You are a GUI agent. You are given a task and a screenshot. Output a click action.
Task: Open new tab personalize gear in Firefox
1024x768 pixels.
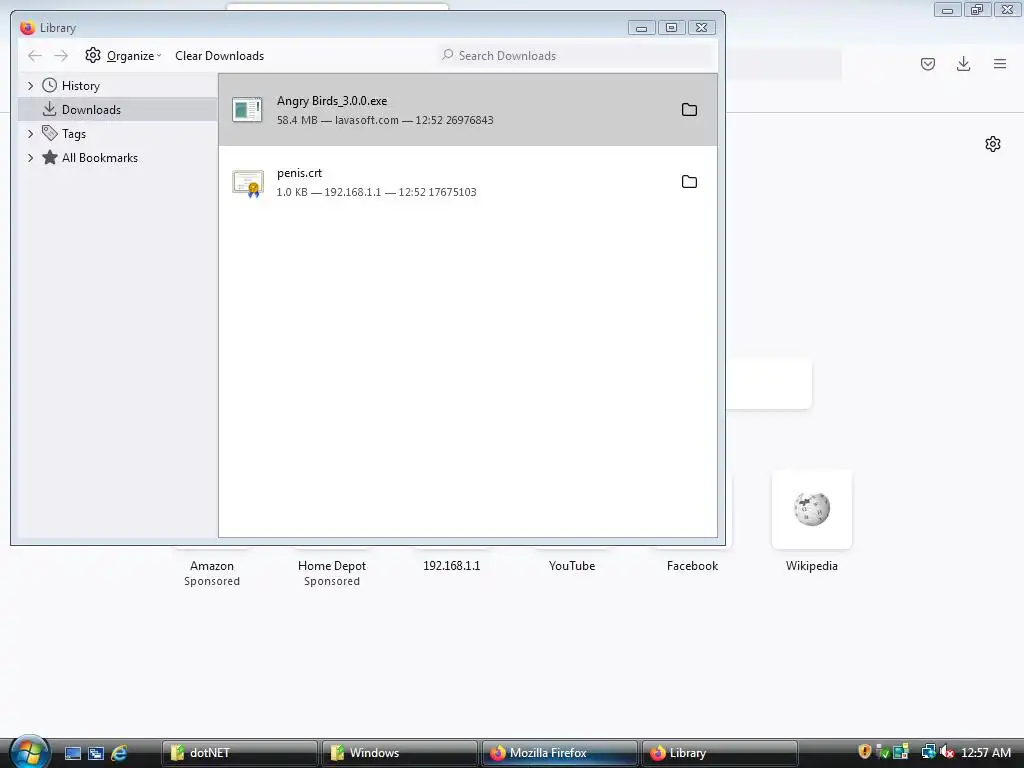pos(993,144)
